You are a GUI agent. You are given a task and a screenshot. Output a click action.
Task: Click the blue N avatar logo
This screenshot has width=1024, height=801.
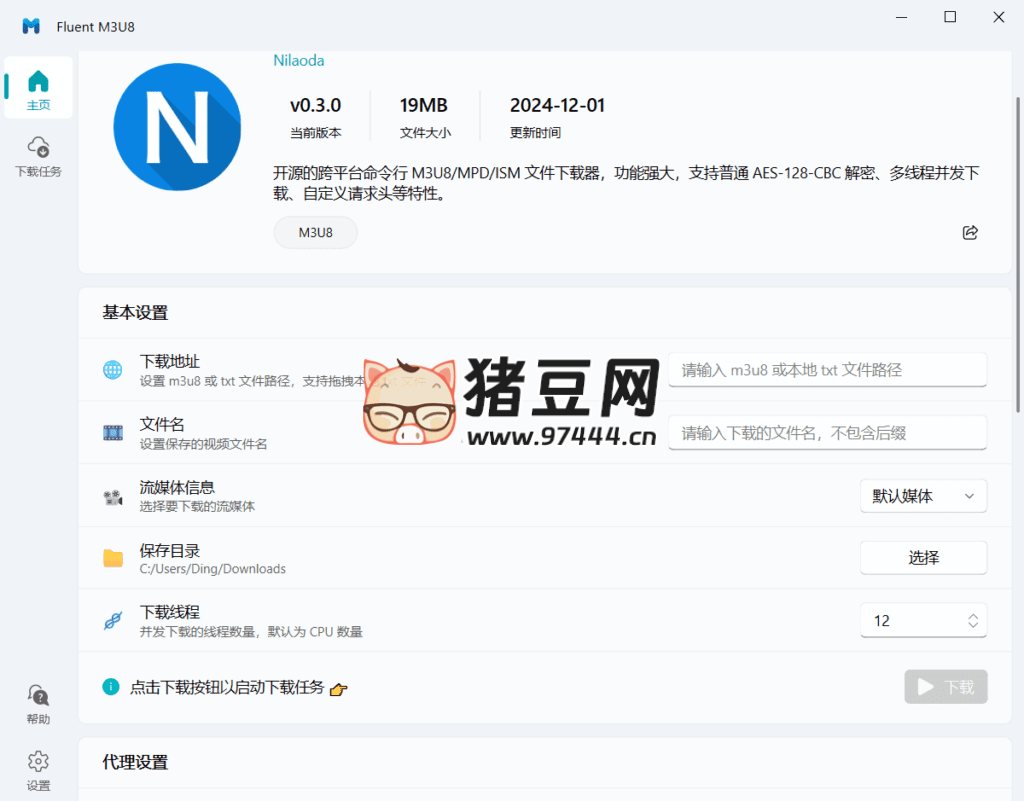(x=177, y=127)
